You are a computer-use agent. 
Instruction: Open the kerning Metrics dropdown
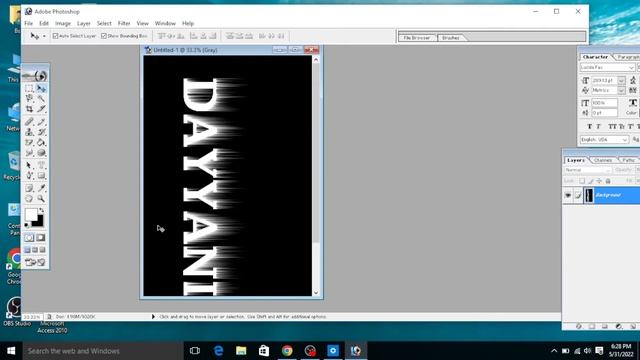(621, 90)
